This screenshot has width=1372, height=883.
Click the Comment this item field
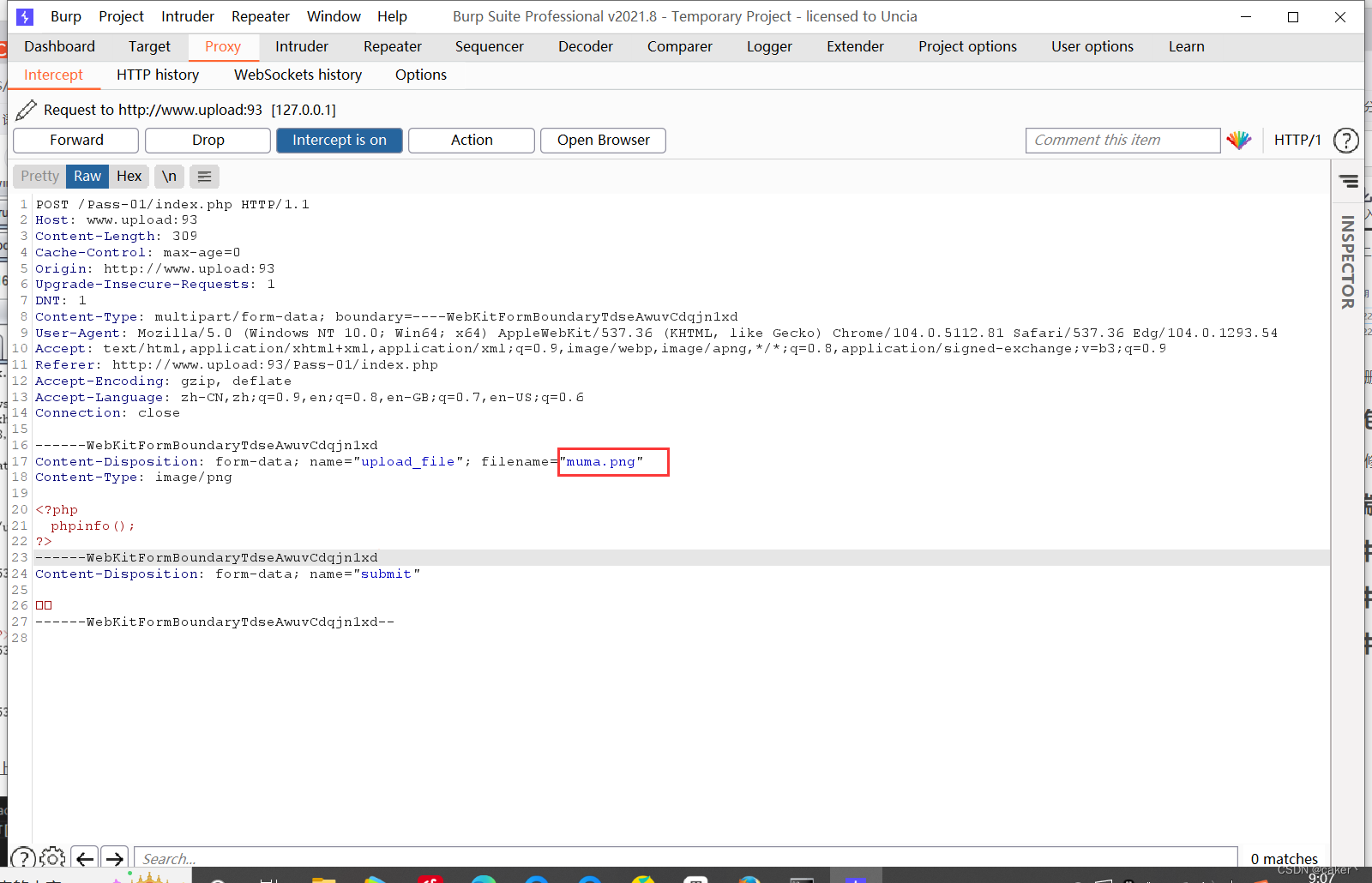[1122, 141]
